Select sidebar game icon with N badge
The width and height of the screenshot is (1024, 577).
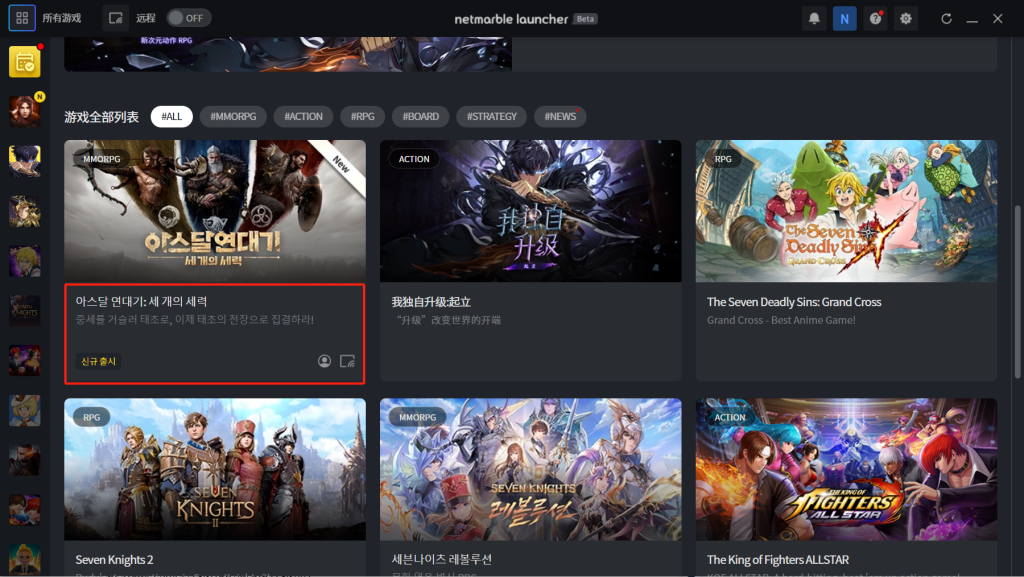[25, 111]
